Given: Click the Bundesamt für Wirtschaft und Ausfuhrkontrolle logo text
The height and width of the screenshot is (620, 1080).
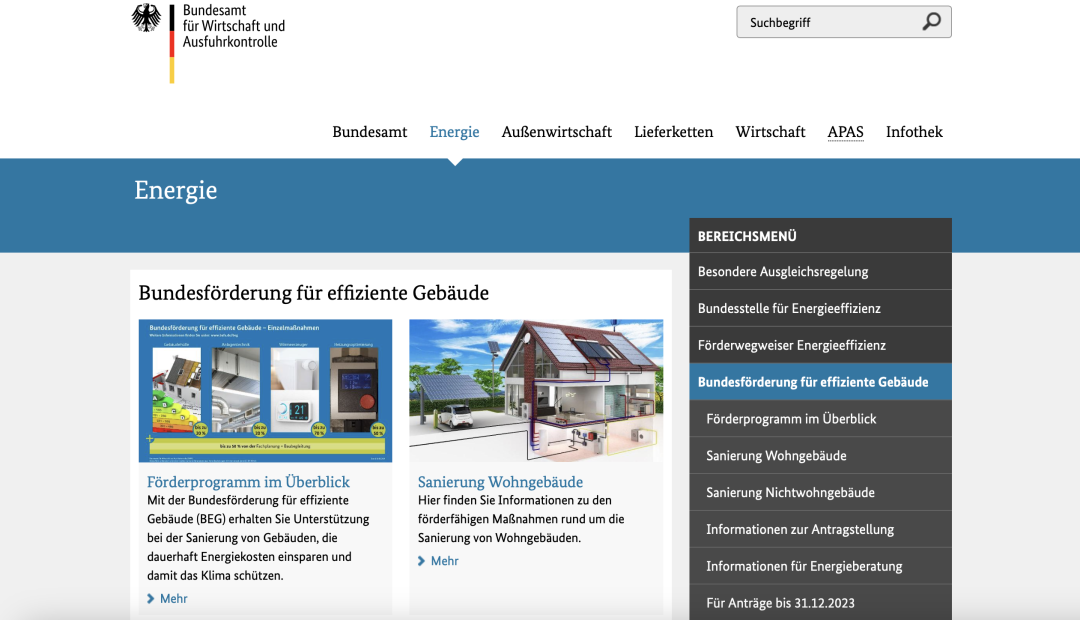Looking at the screenshot, I should [233, 26].
